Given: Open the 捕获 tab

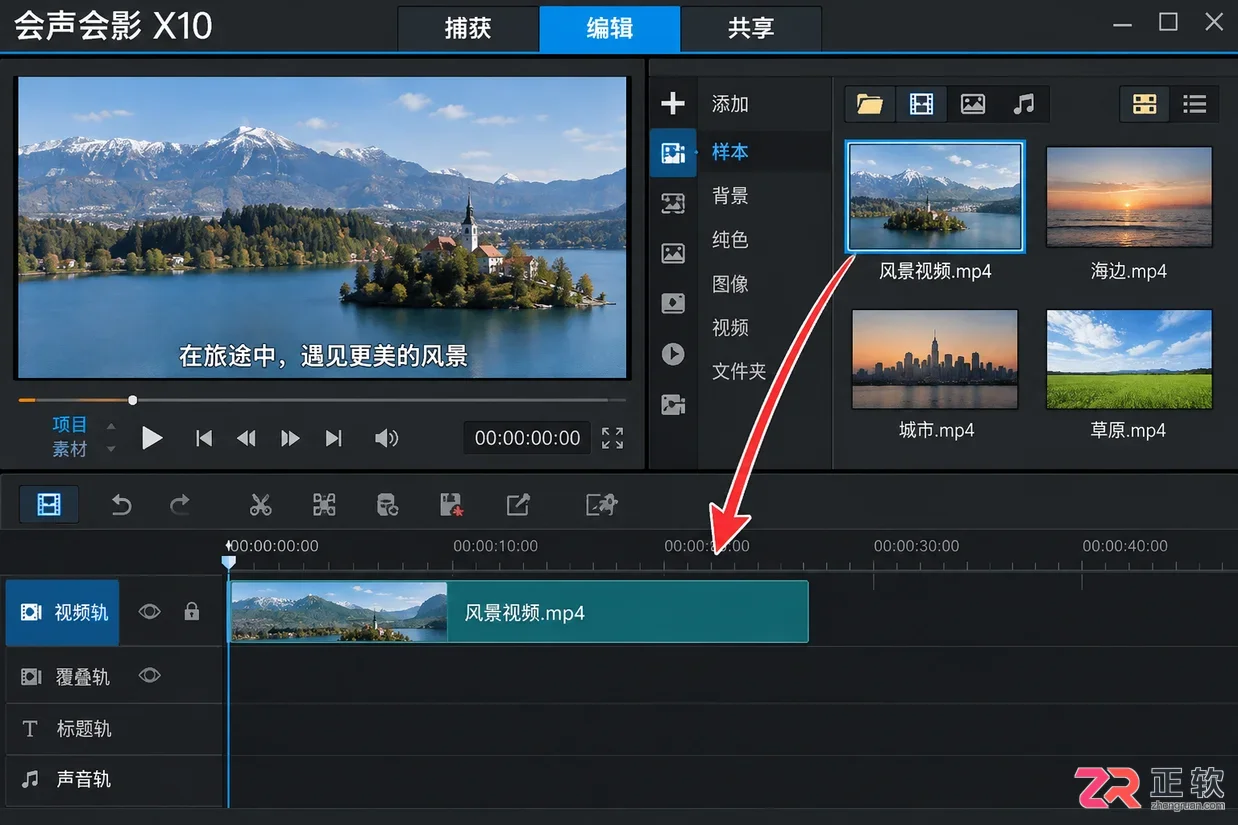Looking at the screenshot, I should click(468, 28).
